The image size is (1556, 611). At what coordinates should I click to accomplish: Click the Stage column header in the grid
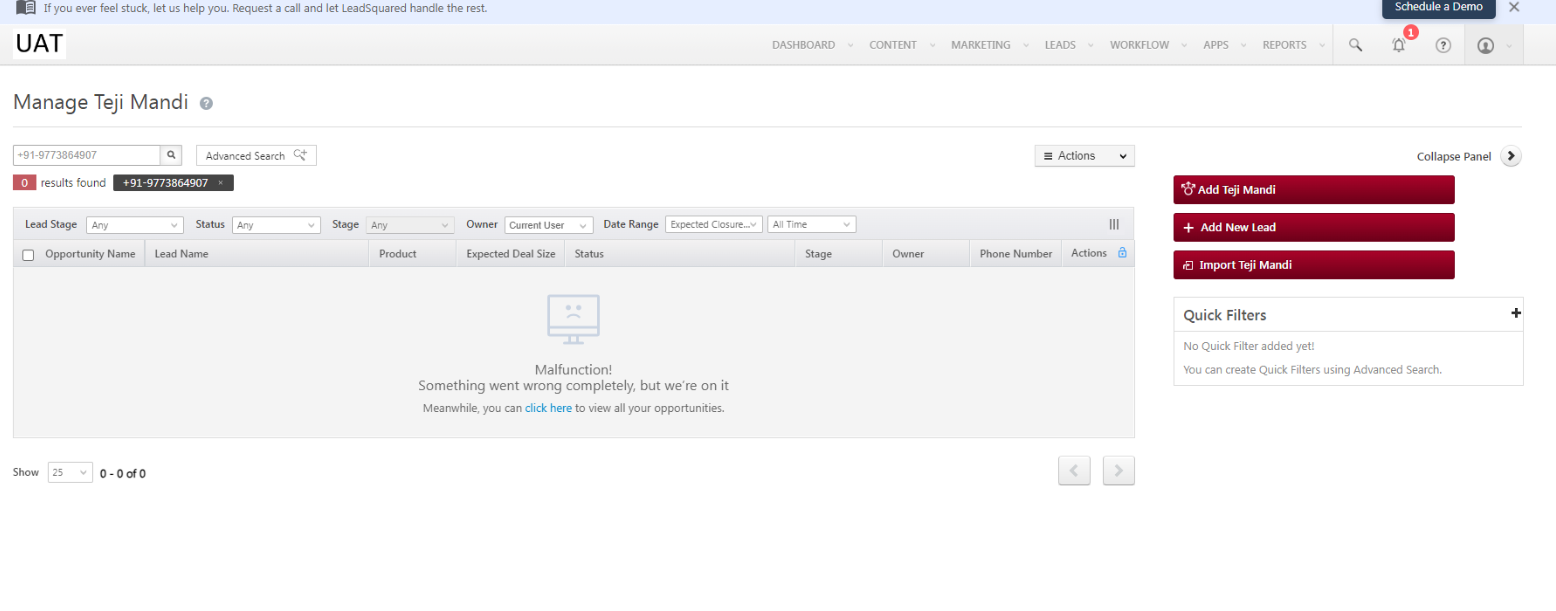point(818,254)
